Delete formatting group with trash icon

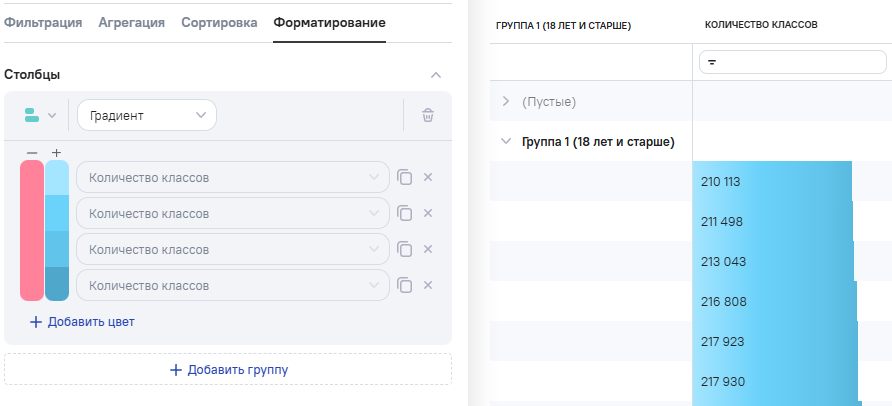point(428,115)
